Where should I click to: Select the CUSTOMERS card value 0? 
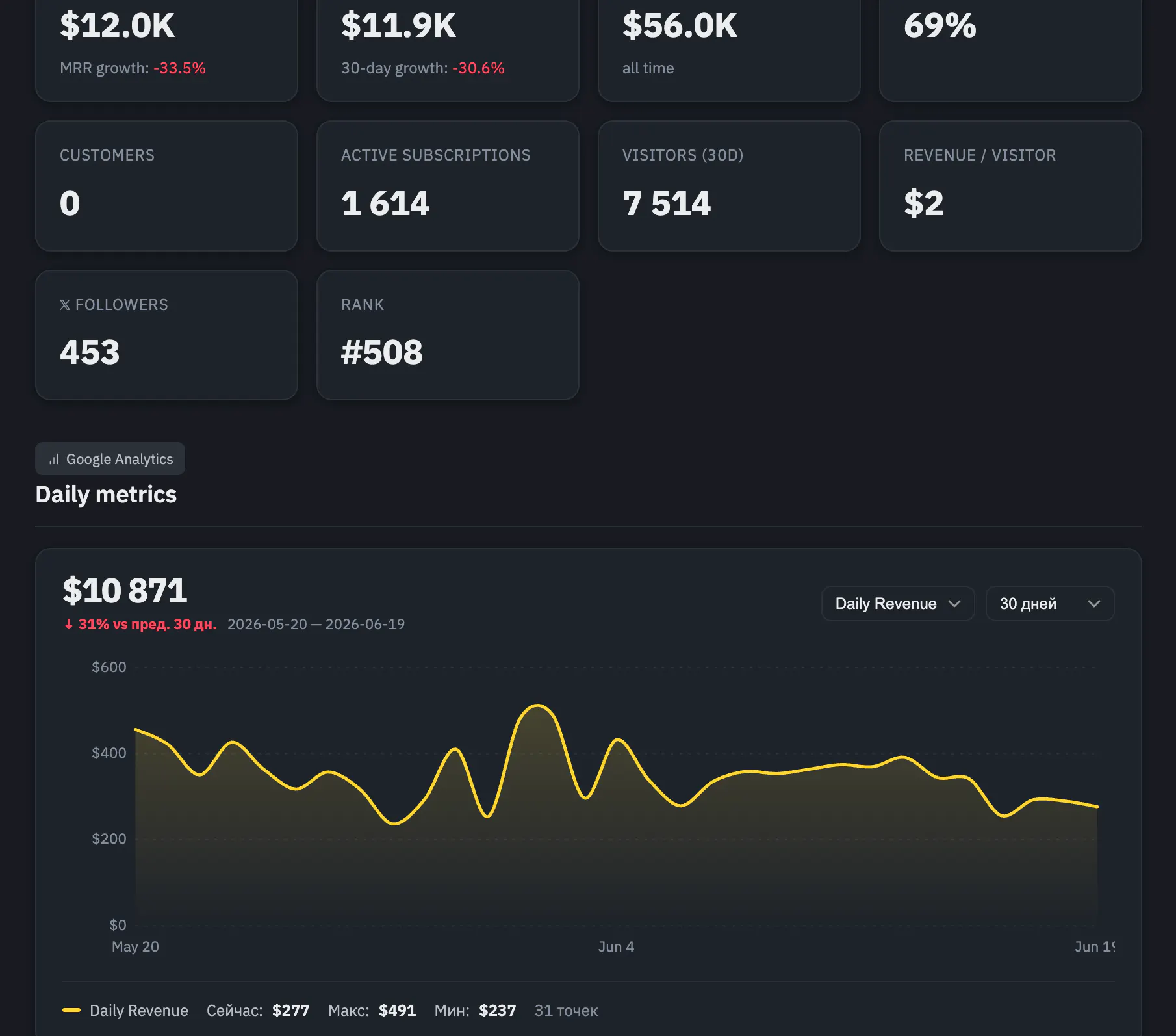(70, 203)
